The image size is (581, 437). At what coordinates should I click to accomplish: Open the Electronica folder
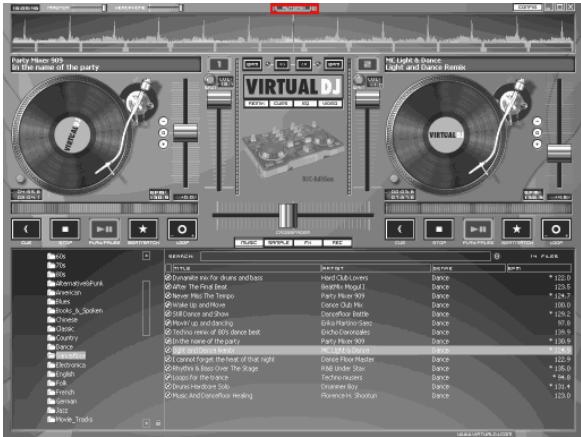click(x=66, y=365)
